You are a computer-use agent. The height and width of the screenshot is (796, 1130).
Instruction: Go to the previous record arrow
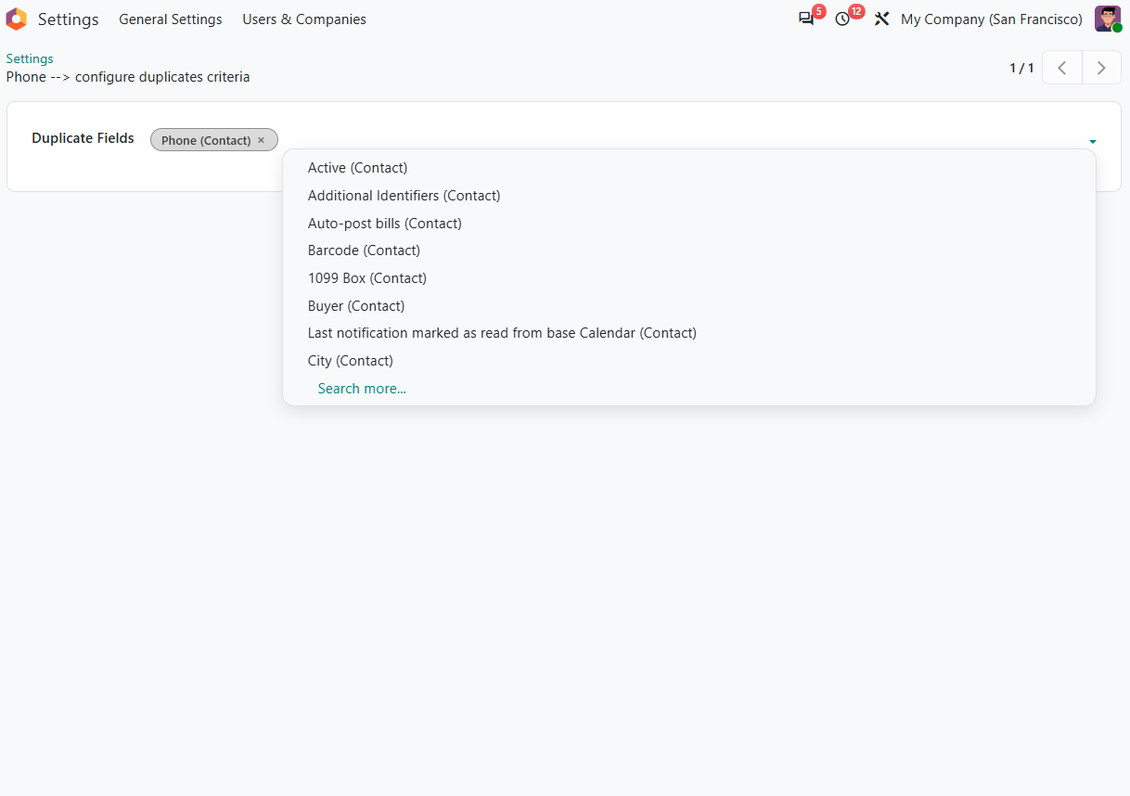1062,68
